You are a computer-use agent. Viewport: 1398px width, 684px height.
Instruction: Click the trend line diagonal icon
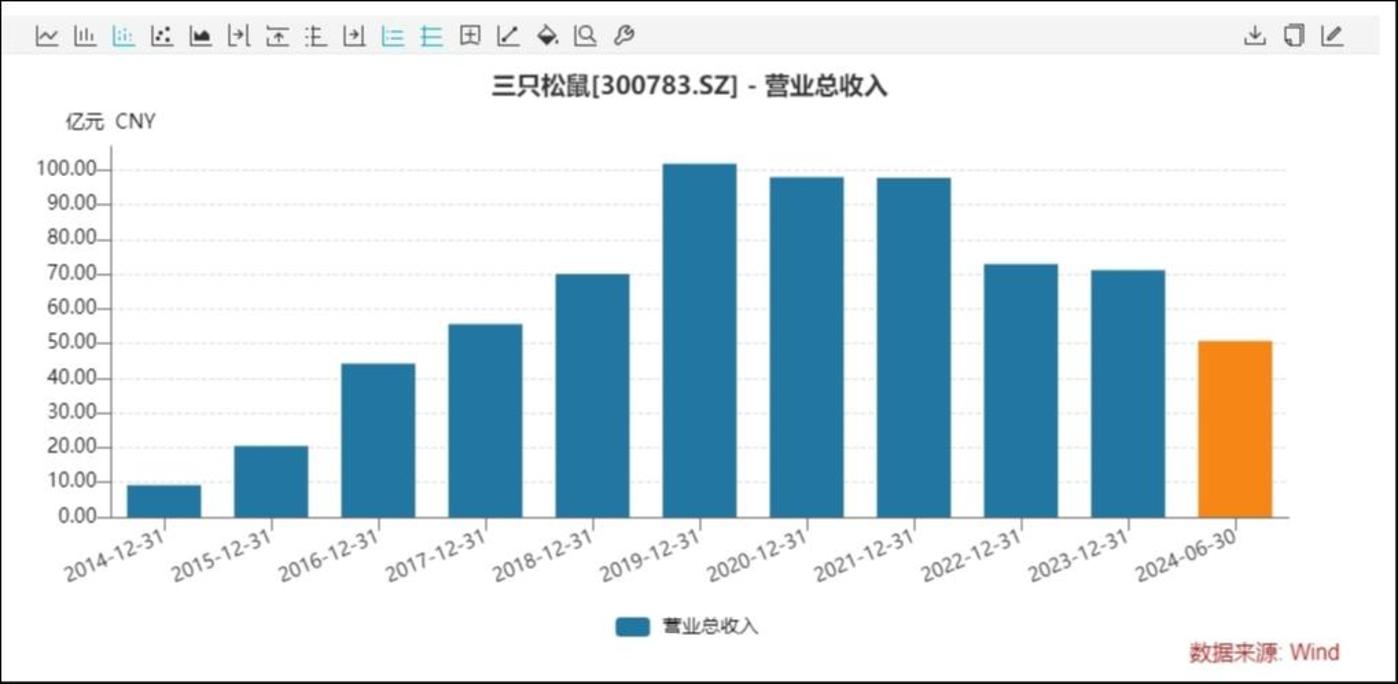coord(508,36)
